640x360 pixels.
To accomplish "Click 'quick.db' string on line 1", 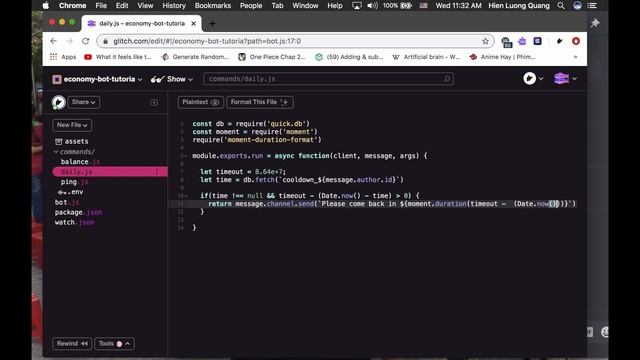I will tap(288, 124).
